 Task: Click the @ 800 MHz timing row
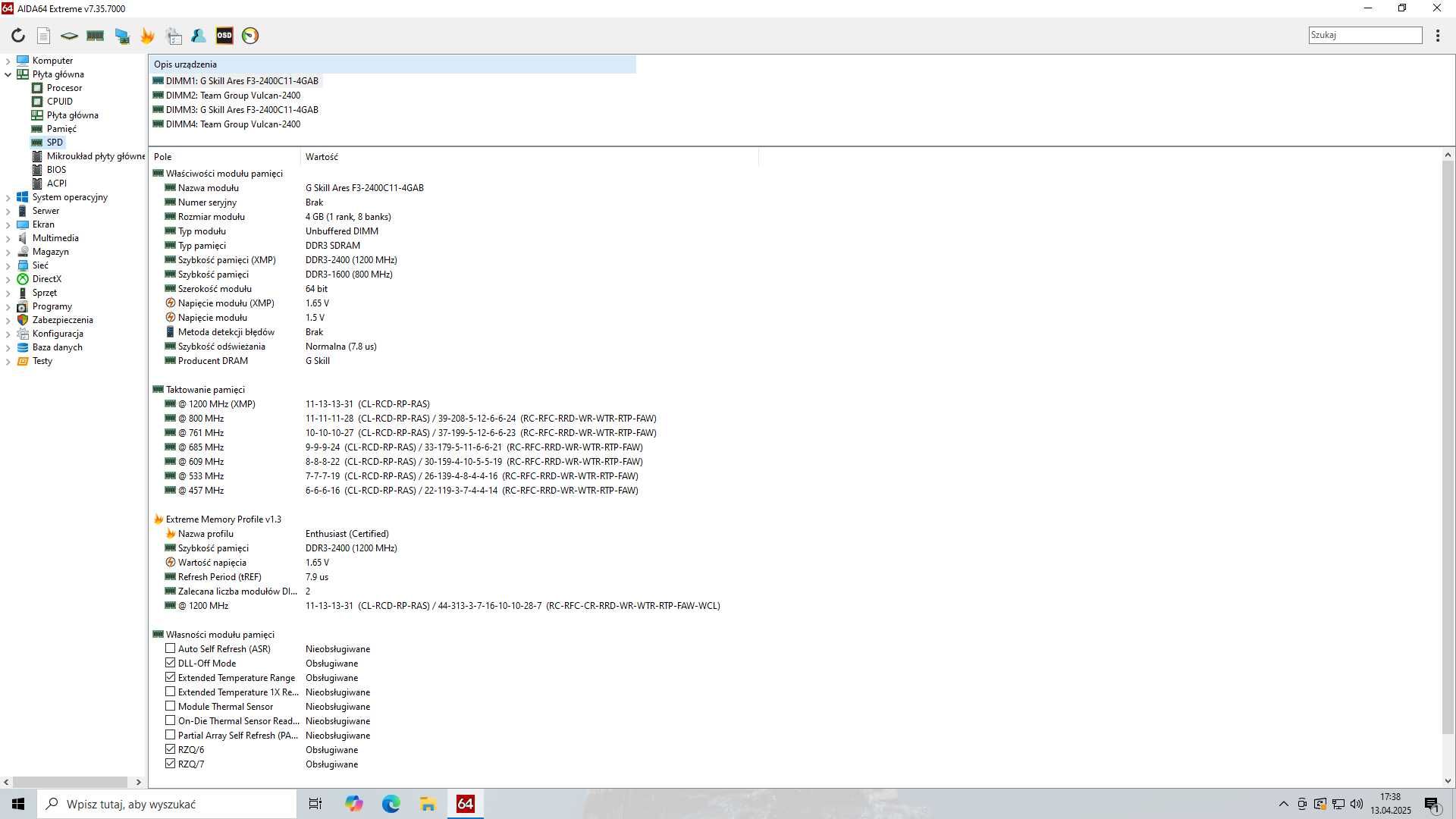tap(453, 419)
